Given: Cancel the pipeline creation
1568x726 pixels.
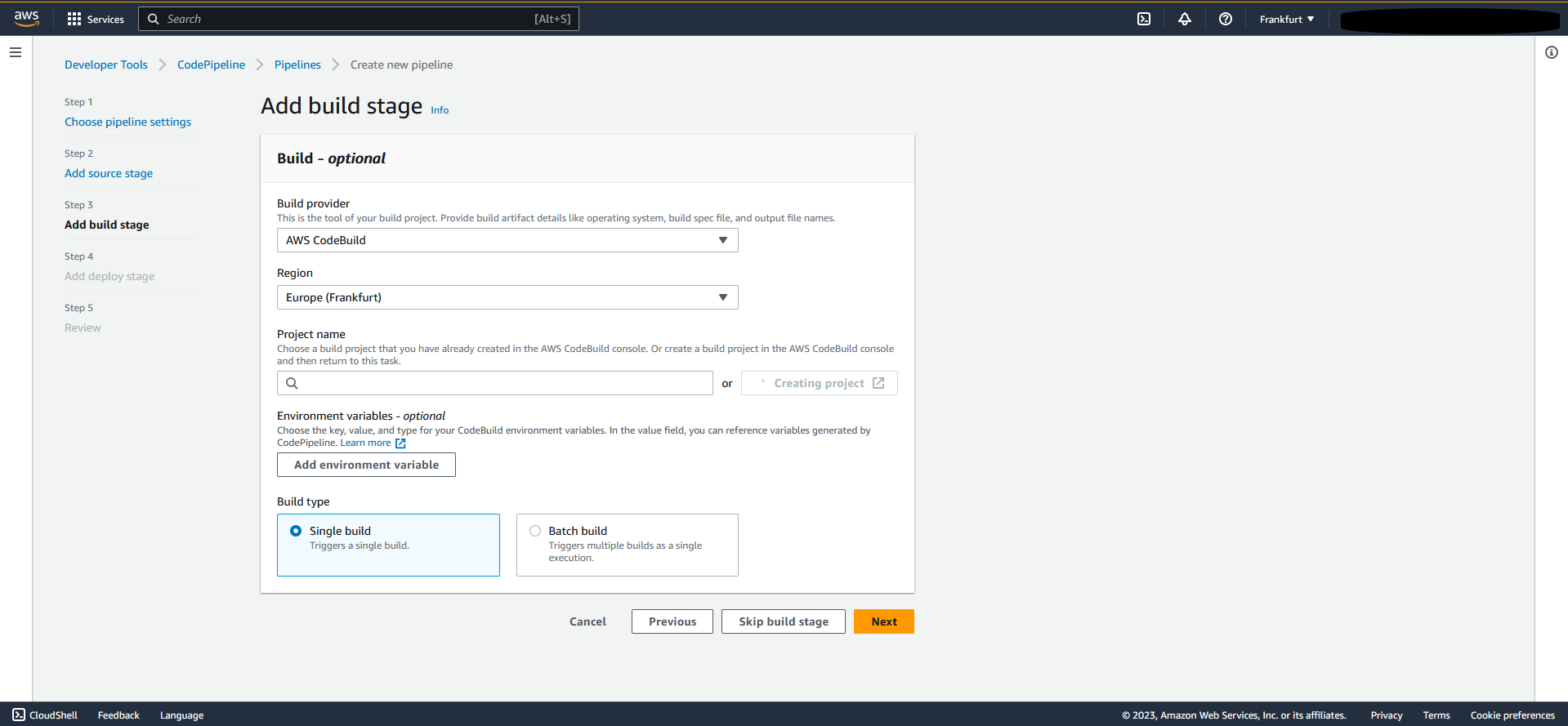Looking at the screenshot, I should click(x=587, y=621).
